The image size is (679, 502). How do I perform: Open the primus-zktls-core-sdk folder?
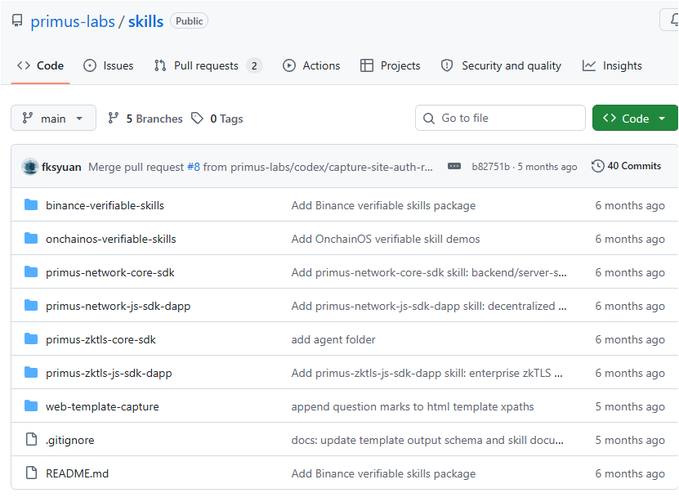[100, 340]
